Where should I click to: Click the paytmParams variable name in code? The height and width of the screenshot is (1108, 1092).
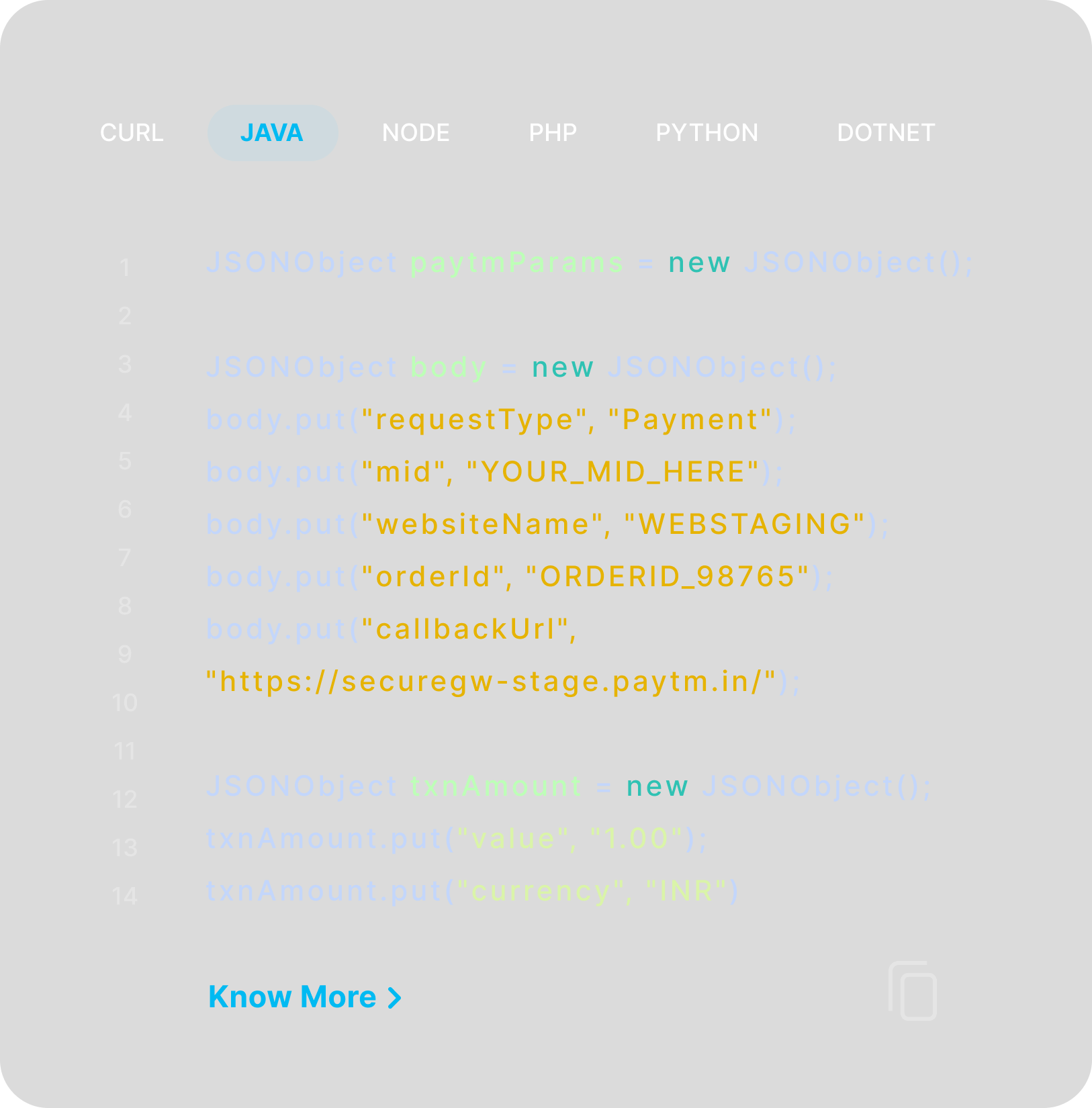[516, 263]
